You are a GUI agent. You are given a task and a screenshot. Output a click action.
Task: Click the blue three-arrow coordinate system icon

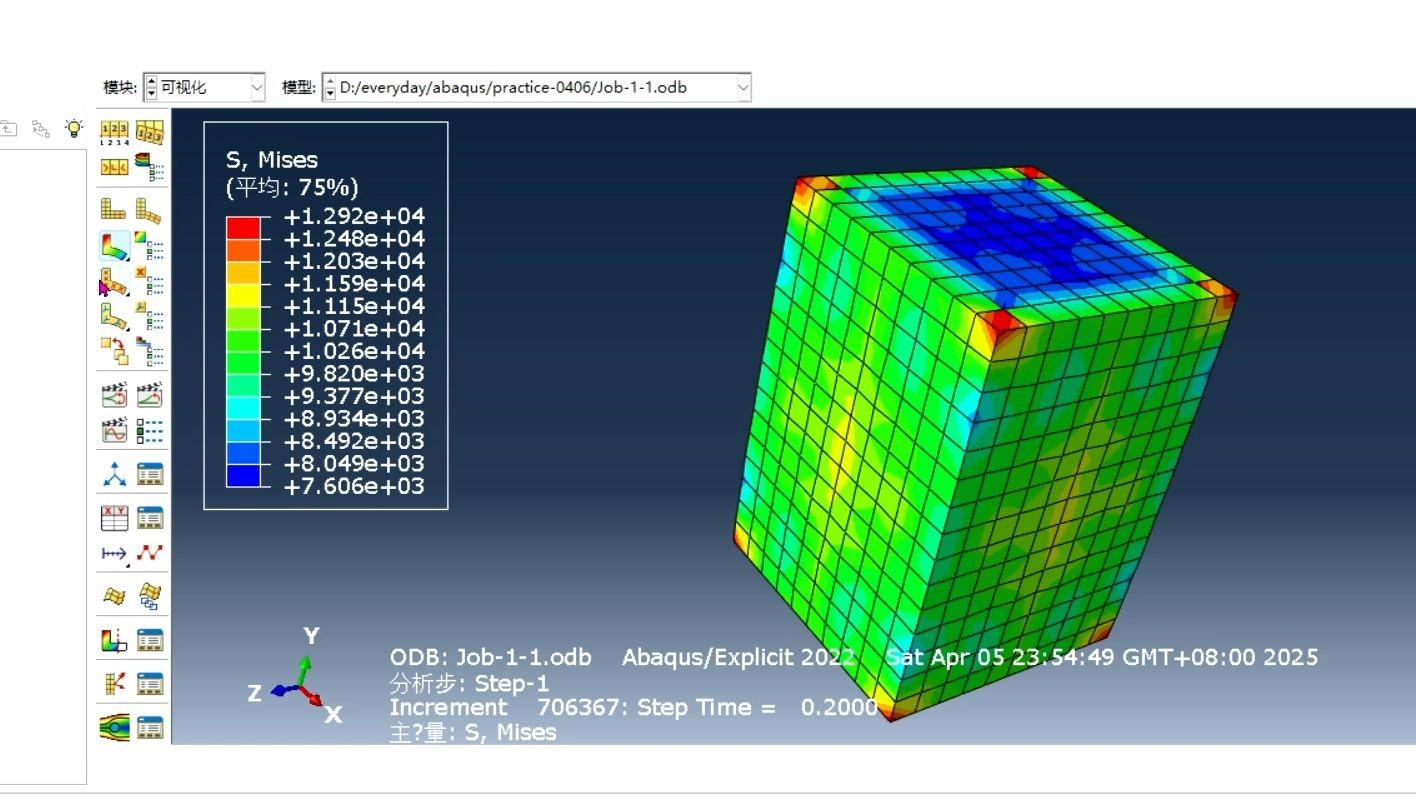point(114,475)
